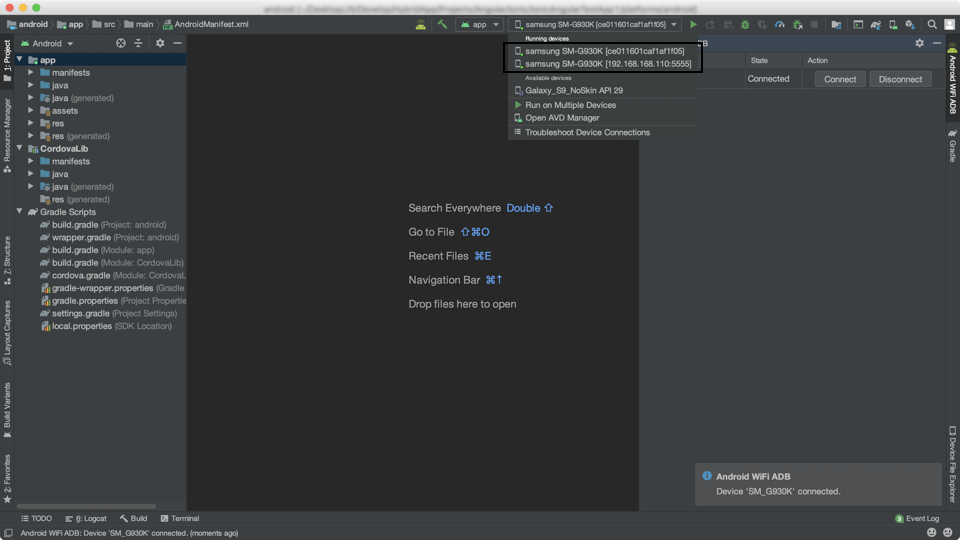This screenshot has width=960, height=540.
Task: Click Sync Project with Gradle Files icon
Action: pos(876,24)
